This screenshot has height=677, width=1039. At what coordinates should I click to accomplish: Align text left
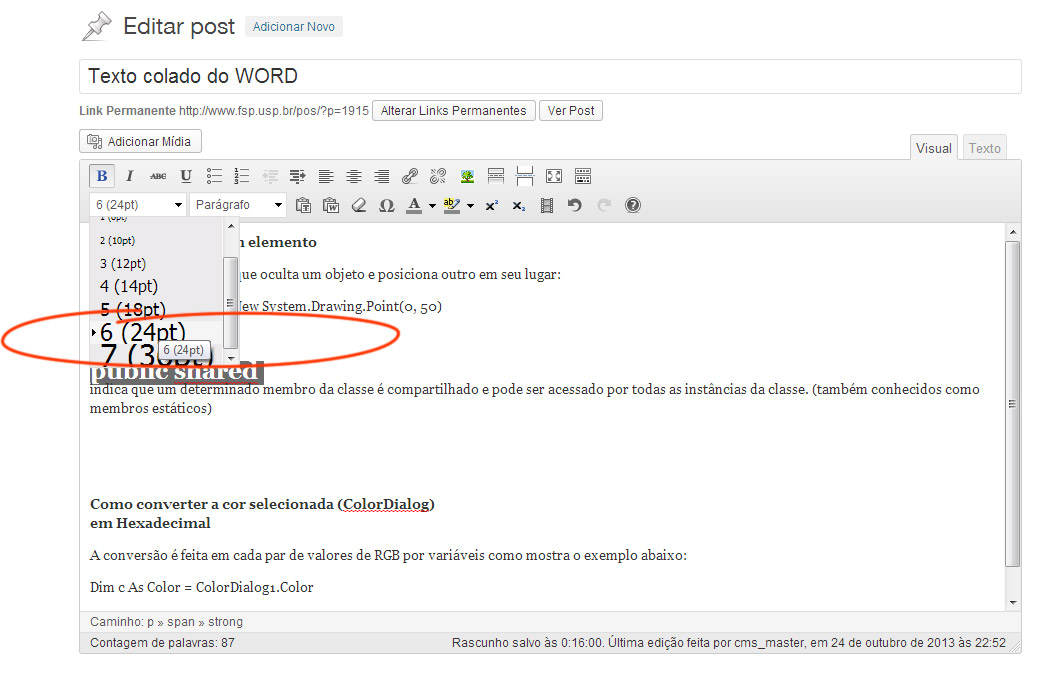(x=325, y=176)
